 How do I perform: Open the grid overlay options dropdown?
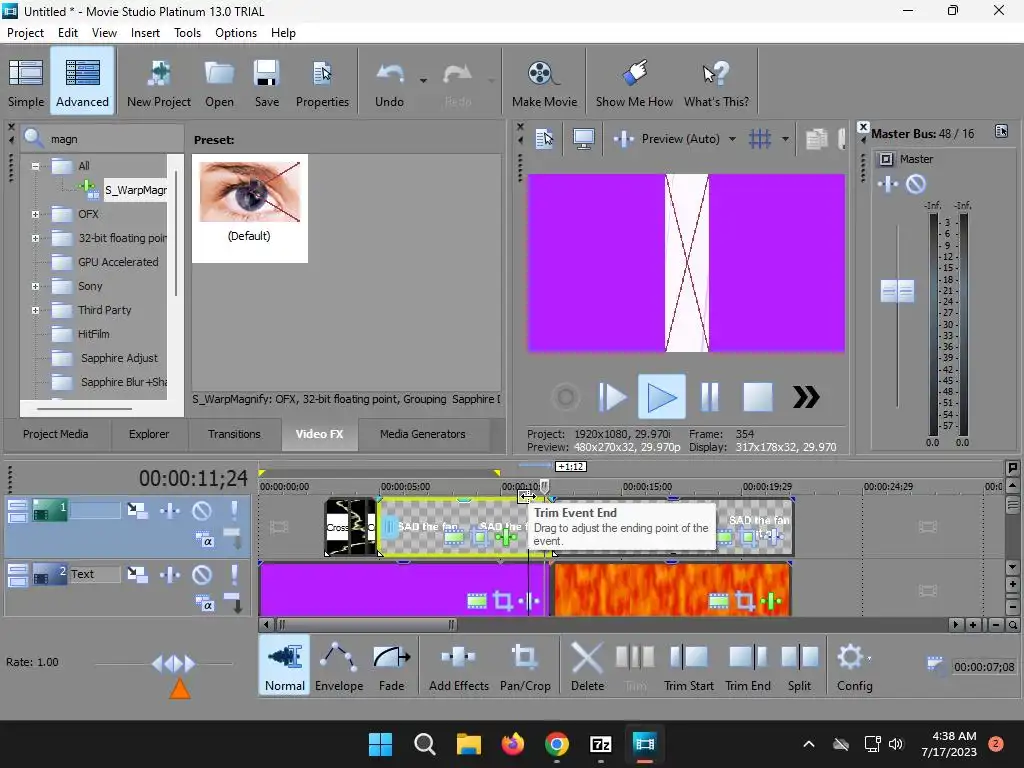coord(785,139)
